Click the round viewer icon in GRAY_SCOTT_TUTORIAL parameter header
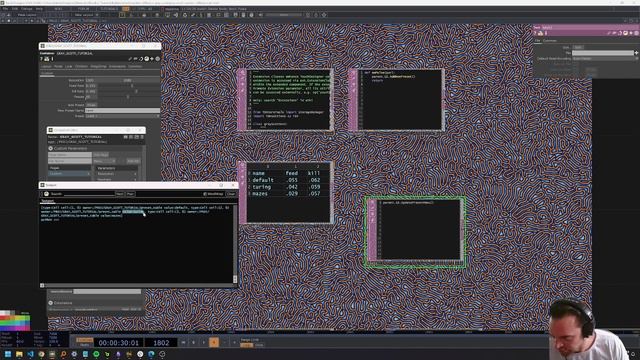The width and height of the screenshot is (640, 360). click(147, 59)
